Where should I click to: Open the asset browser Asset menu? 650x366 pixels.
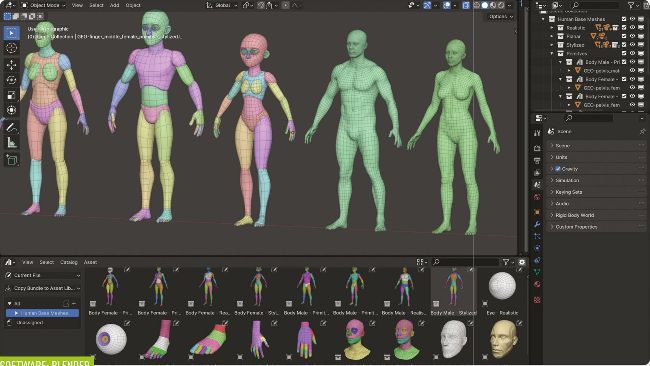click(x=90, y=262)
